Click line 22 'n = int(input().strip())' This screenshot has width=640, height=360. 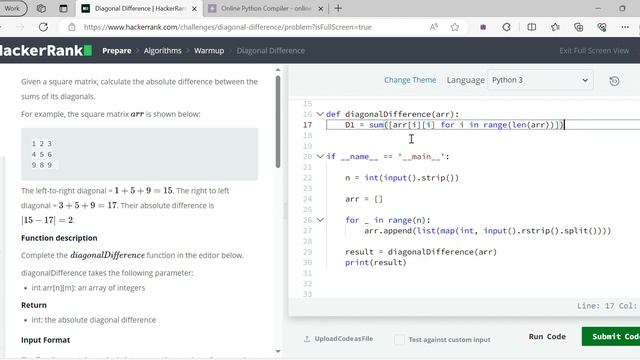pos(402,178)
